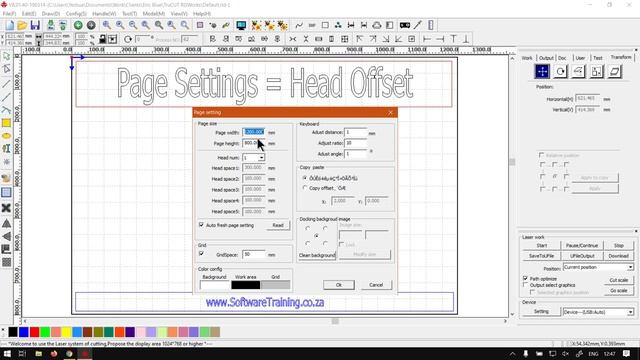Select the straight line tool in left toolbar

6,84
